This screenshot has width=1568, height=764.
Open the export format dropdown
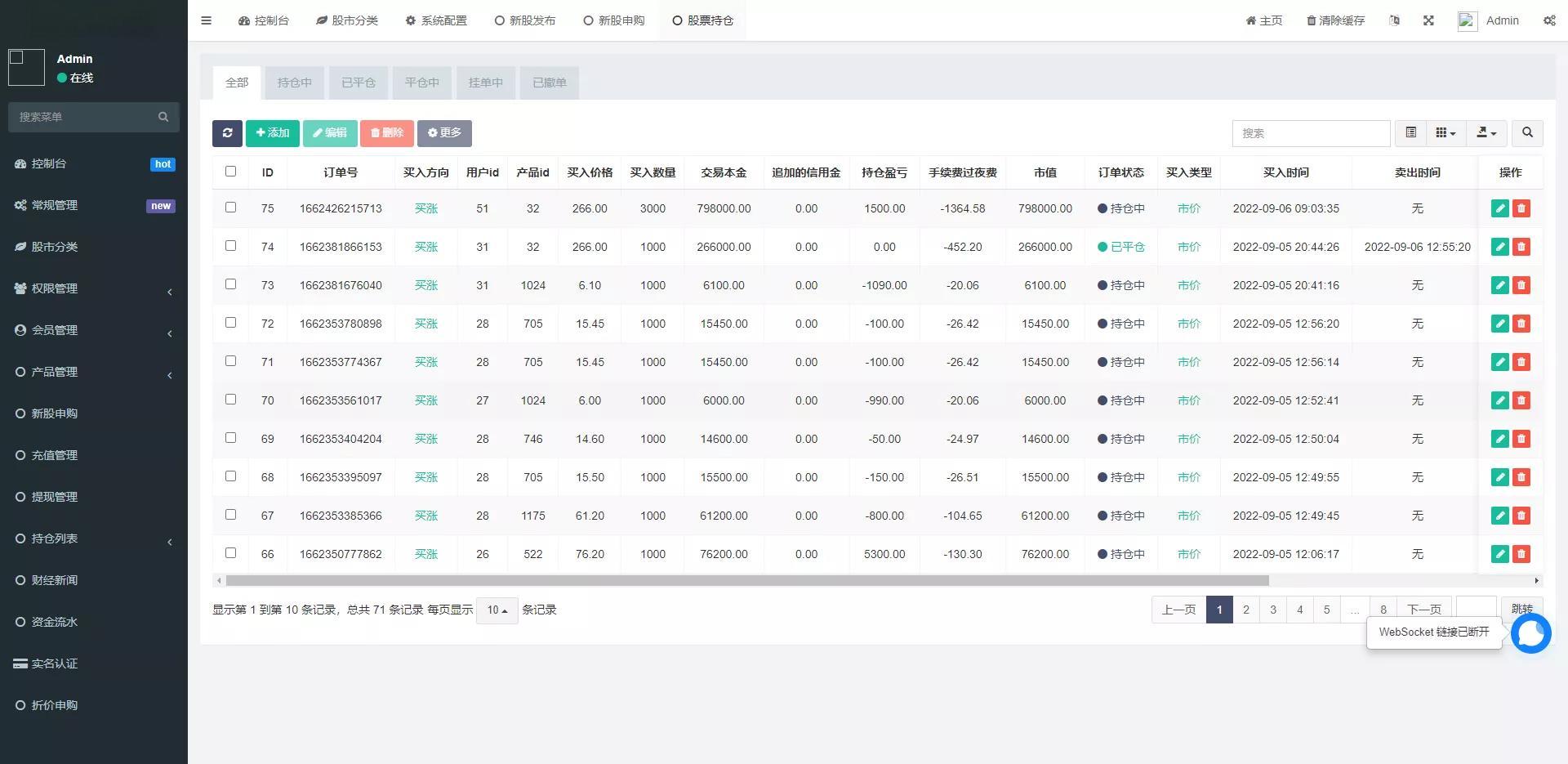coord(1486,132)
